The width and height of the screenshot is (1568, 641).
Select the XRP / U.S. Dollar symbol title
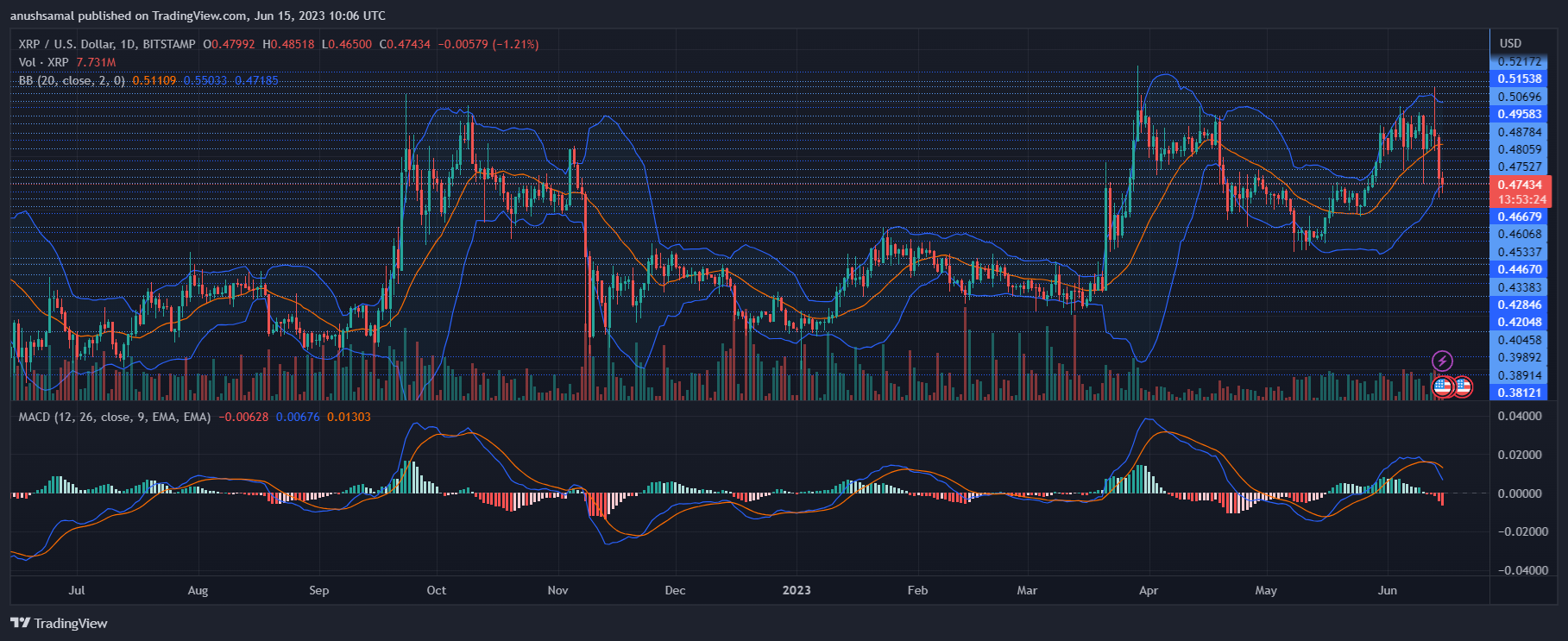point(107,44)
